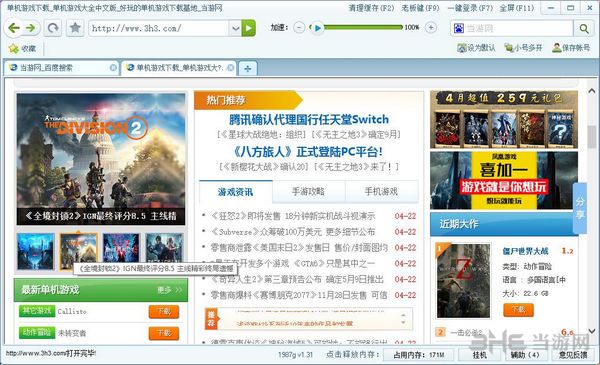600x365 pixels.
Task: Click the 辅助 (4) status bar button
Action: (x=525, y=355)
